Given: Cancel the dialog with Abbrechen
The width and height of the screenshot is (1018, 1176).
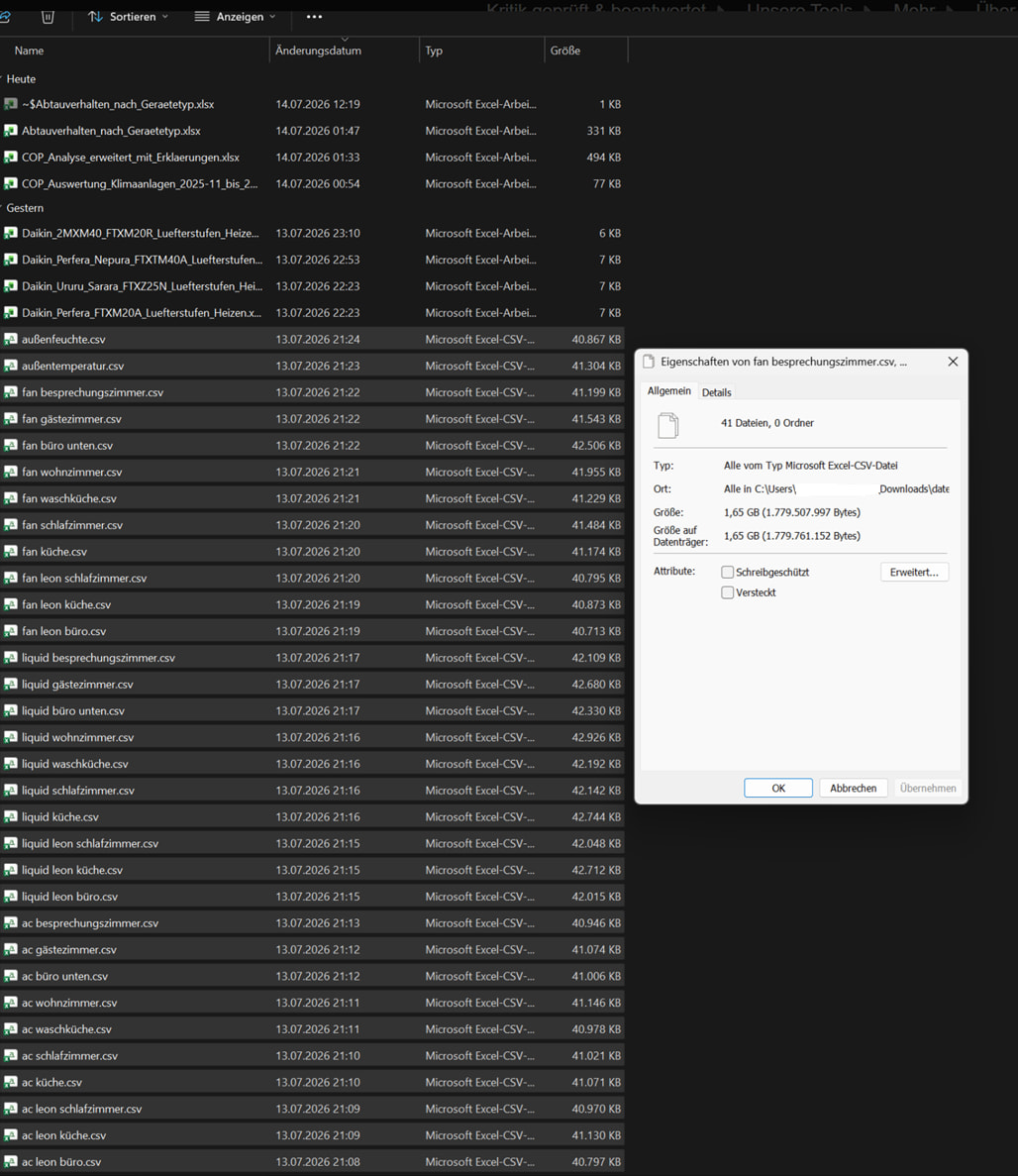Looking at the screenshot, I should [853, 789].
